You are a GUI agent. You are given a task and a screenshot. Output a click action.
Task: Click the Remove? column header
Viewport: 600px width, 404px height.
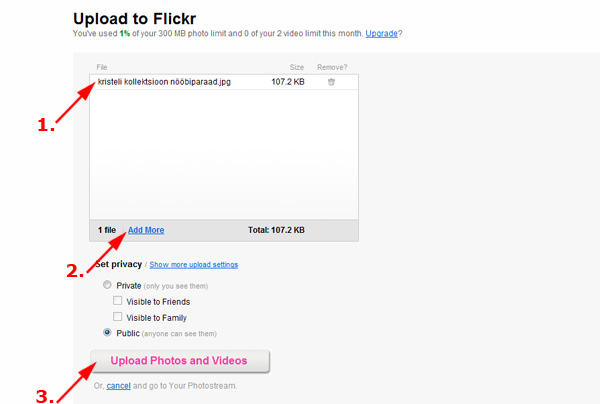[332, 67]
